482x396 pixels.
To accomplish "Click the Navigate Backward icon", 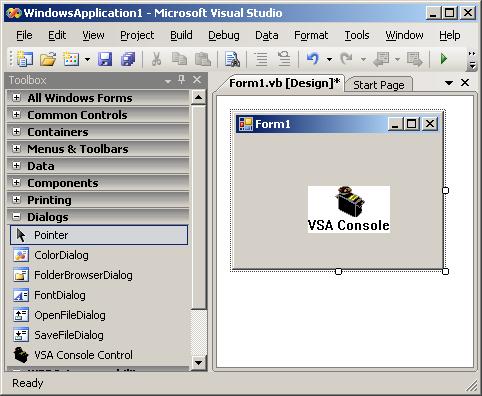I will (381, 59).
